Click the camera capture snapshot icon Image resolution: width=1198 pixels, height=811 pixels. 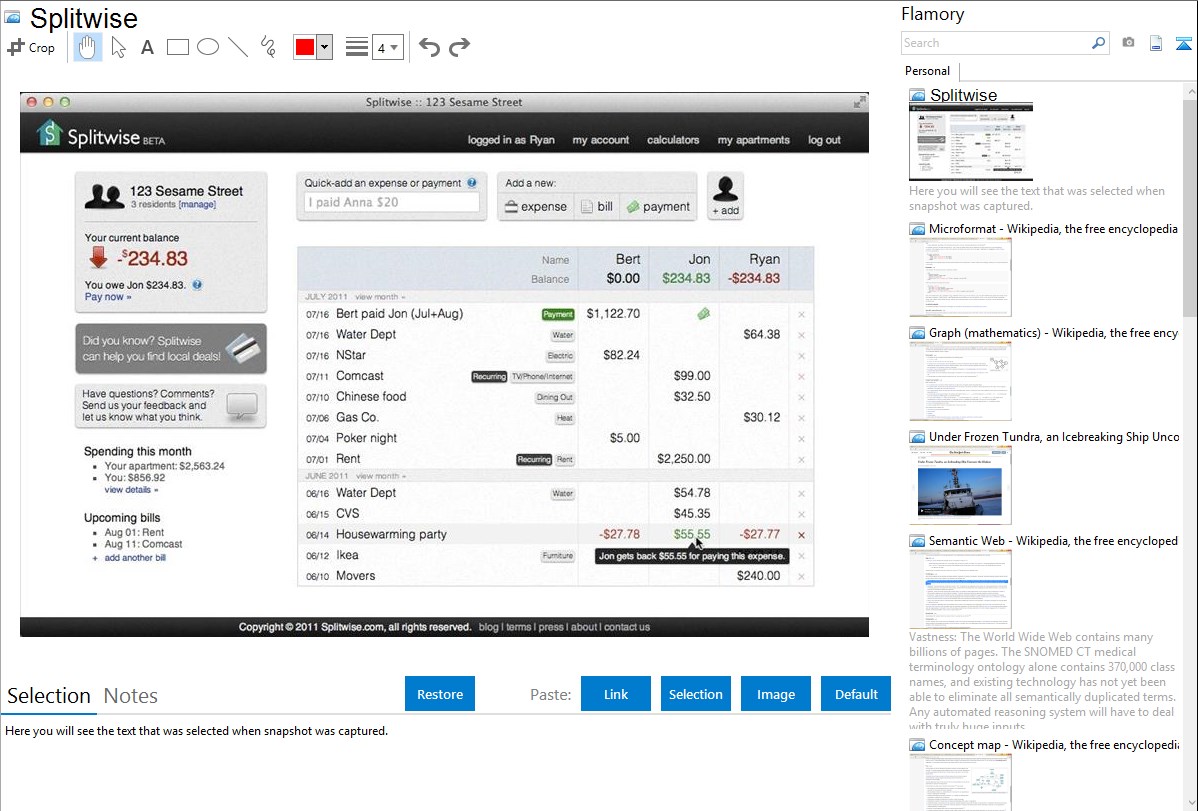pyautogui.click(x=1128, y=43)
